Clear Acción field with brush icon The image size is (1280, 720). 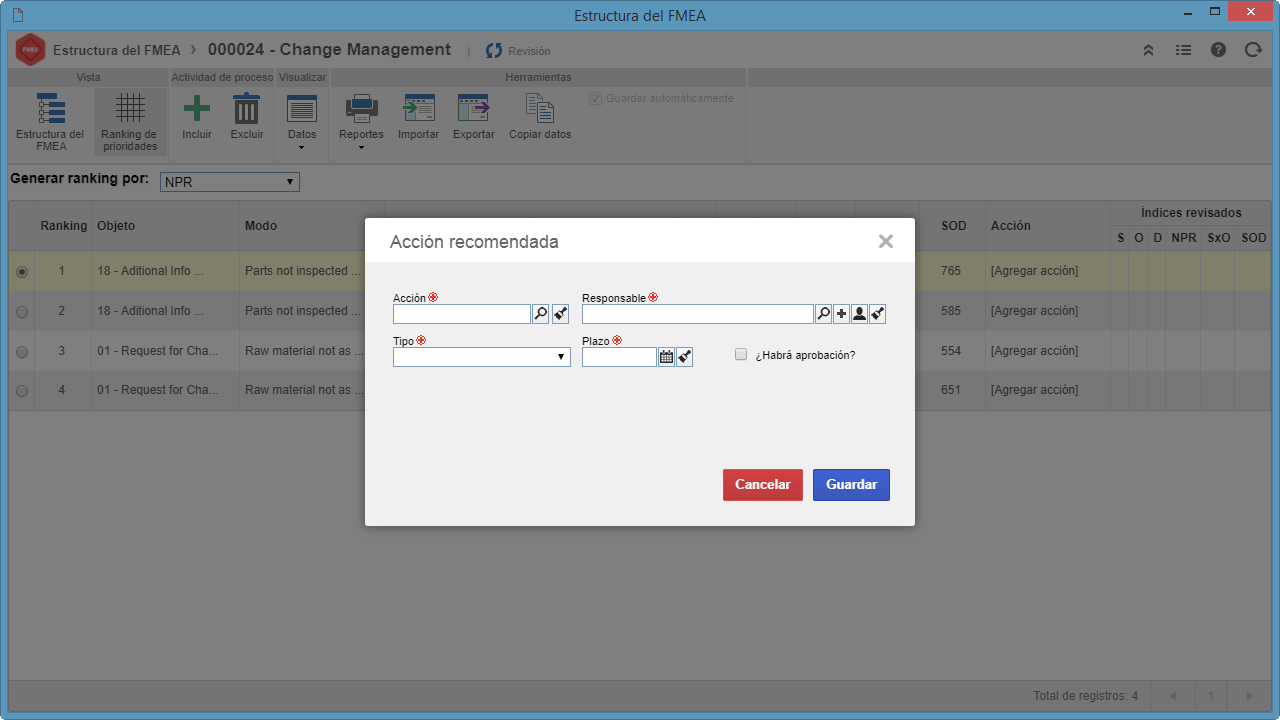coord(560,314)
